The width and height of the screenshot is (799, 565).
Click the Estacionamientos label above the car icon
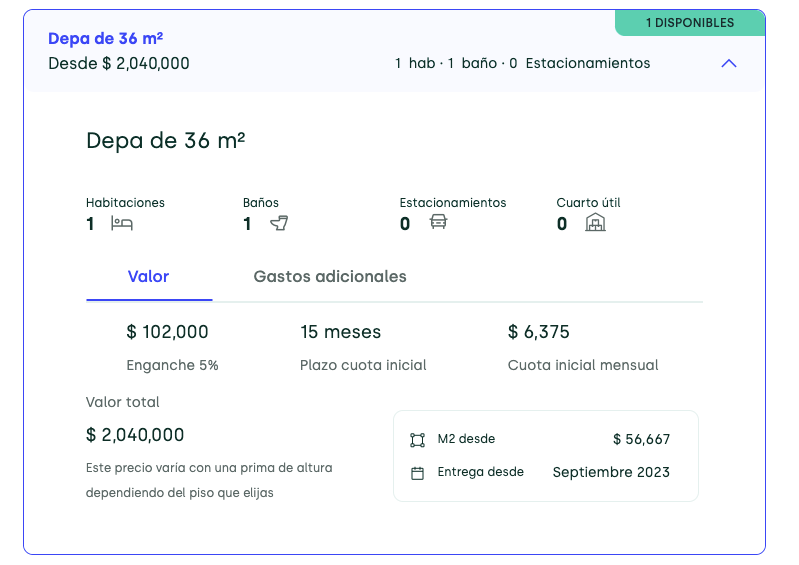click(x=453, y=203)
